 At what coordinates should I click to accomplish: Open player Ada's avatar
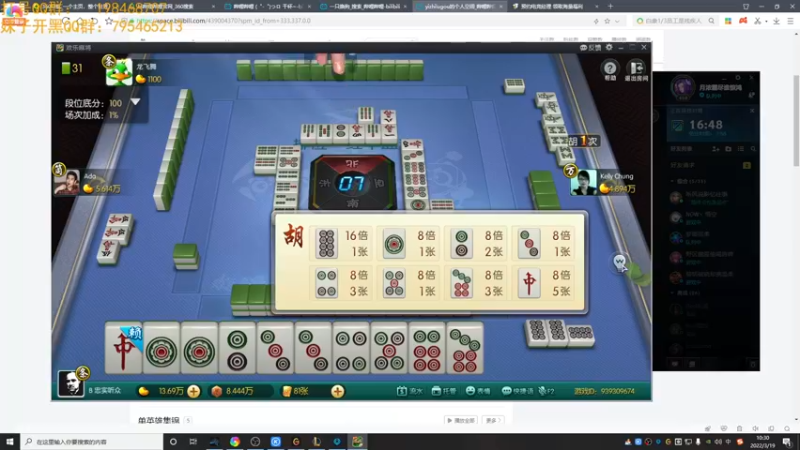[67, 182]
